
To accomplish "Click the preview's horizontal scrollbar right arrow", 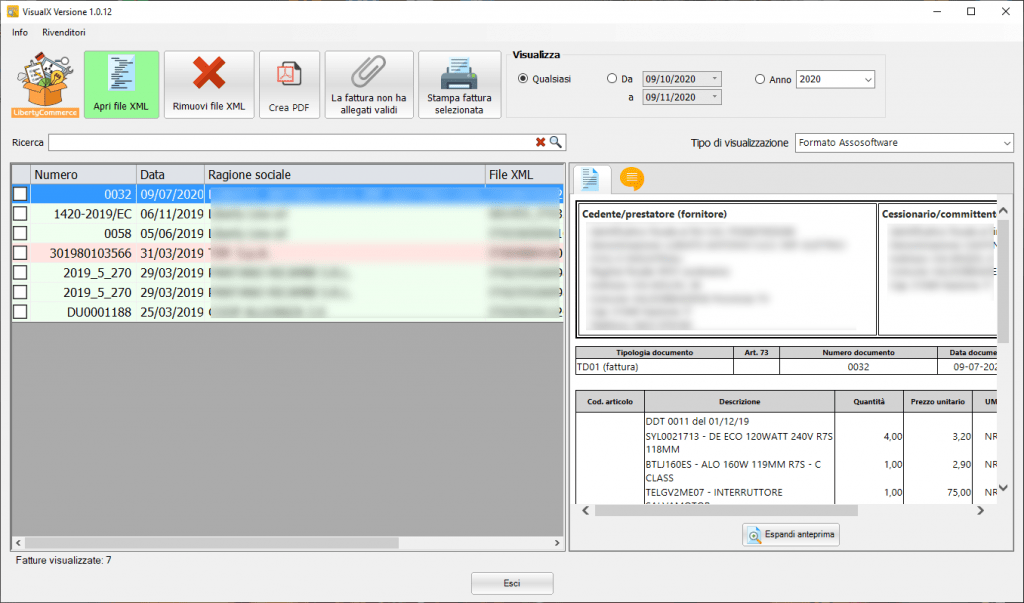I will click(x=981, y=512).
